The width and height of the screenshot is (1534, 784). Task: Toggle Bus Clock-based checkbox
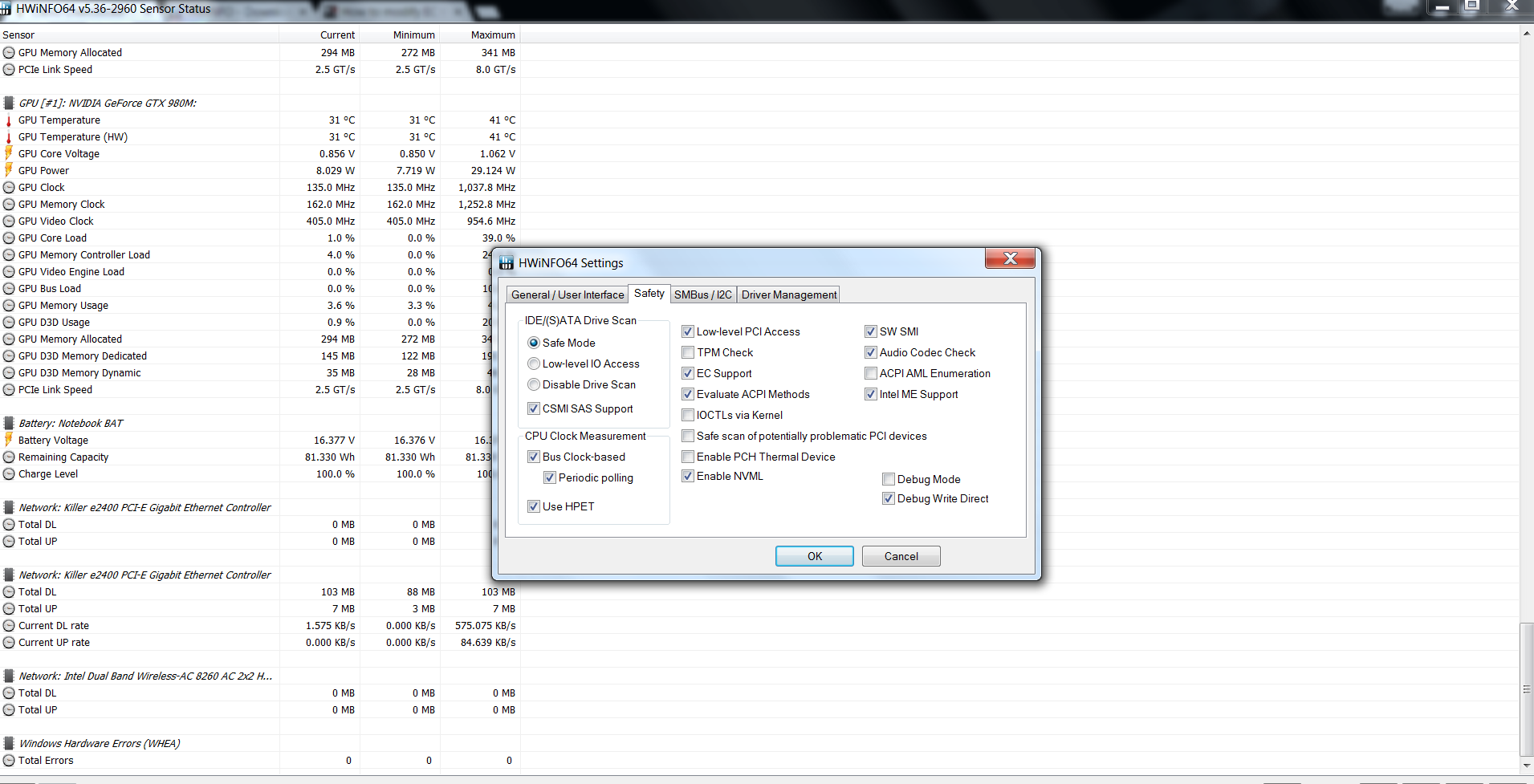[534, 457]
